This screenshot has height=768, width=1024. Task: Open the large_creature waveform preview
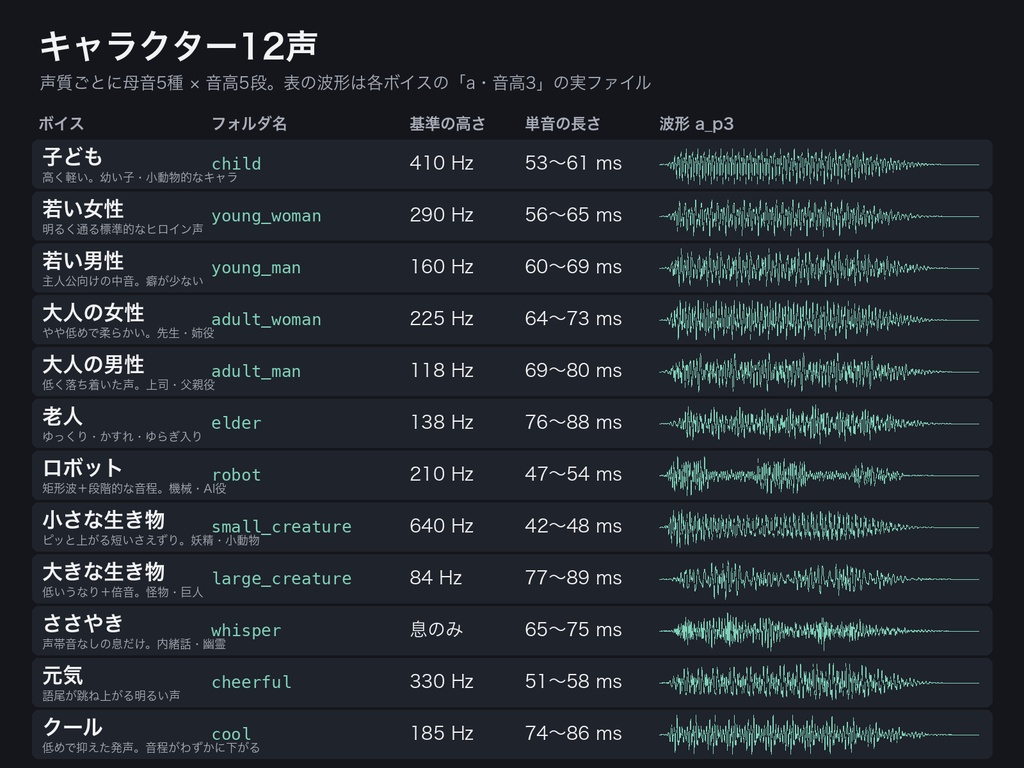click(819, 579)
